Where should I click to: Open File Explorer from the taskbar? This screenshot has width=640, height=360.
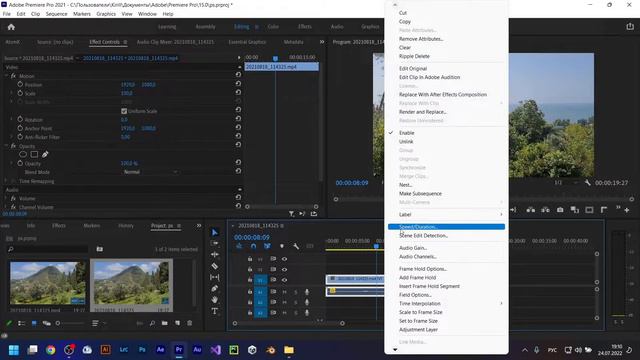(289, 350)
